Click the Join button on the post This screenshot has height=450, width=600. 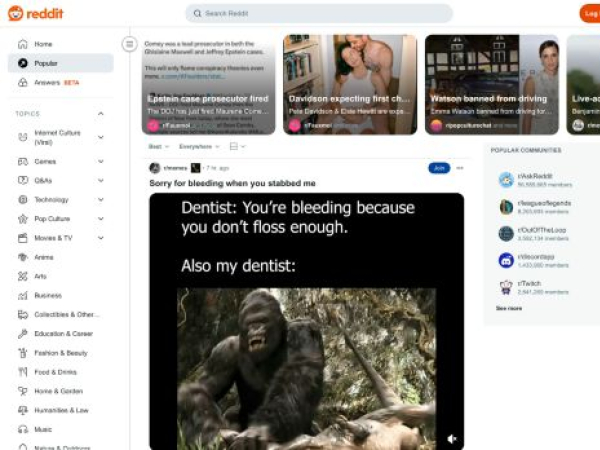pos(439,168)
